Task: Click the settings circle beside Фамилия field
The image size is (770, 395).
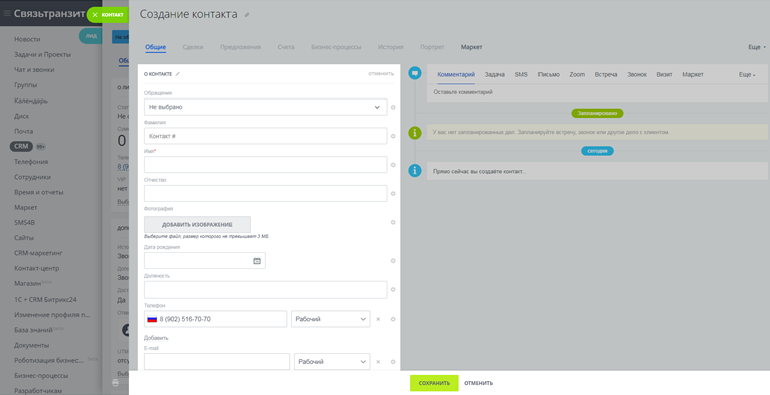Action: coord(393,136)
